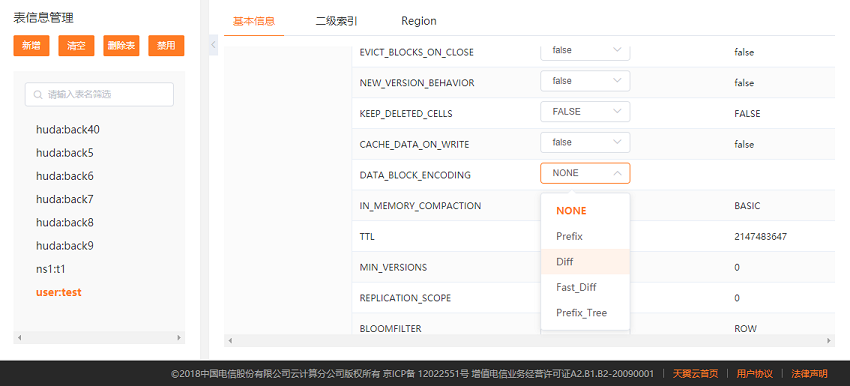
Task: Open the CACHE_DATA_ON_WRITE dropdown
Action: pos(585,142)
